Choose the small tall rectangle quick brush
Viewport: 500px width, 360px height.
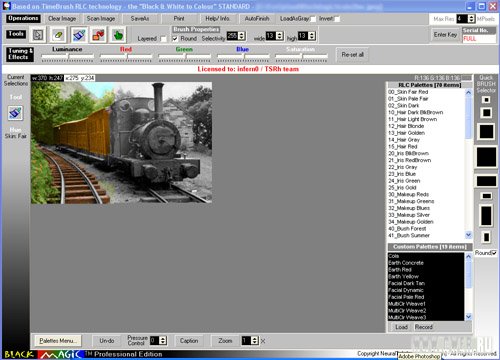[486, 237]
